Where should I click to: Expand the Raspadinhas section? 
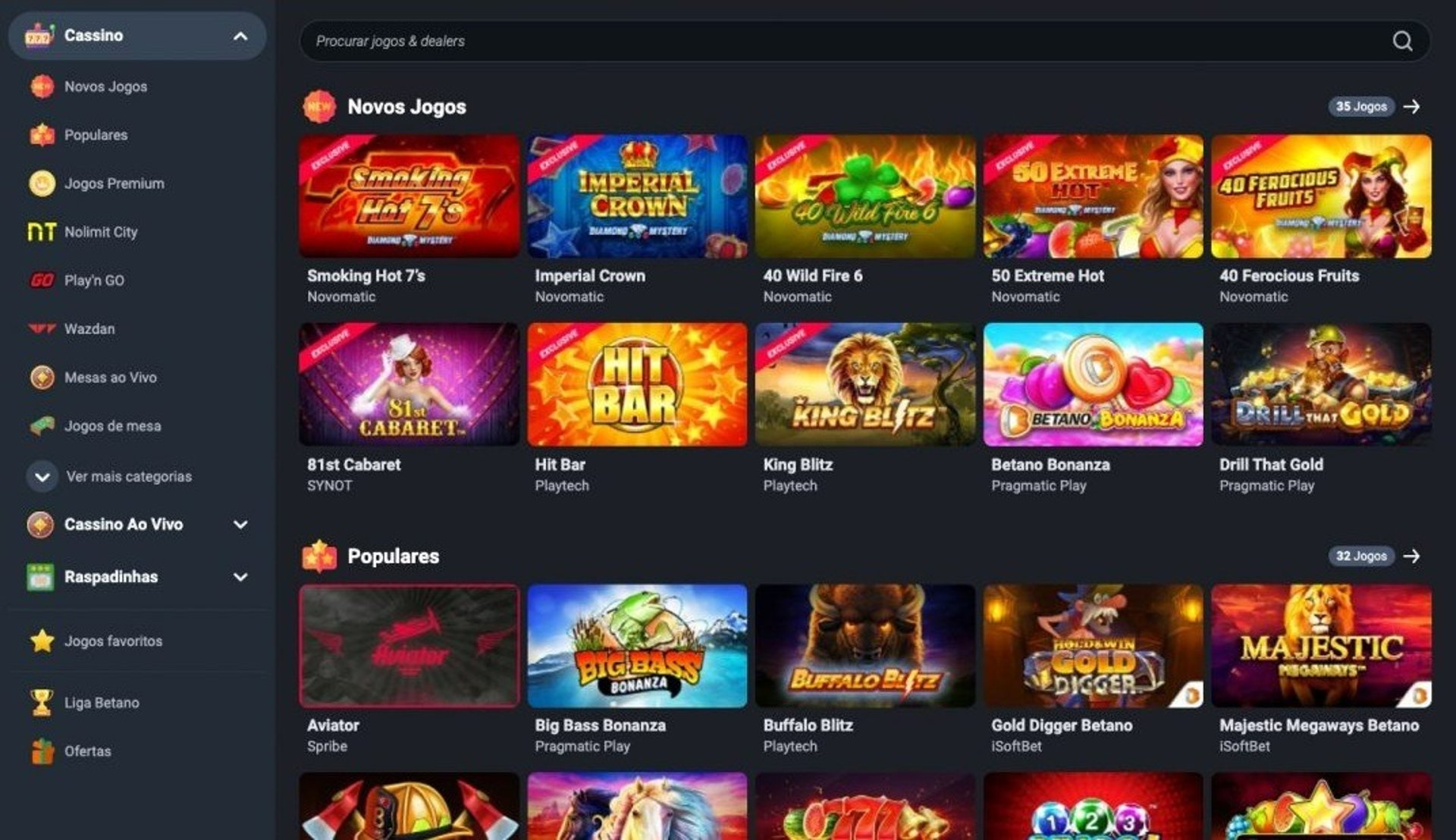(x=137, y=577)
